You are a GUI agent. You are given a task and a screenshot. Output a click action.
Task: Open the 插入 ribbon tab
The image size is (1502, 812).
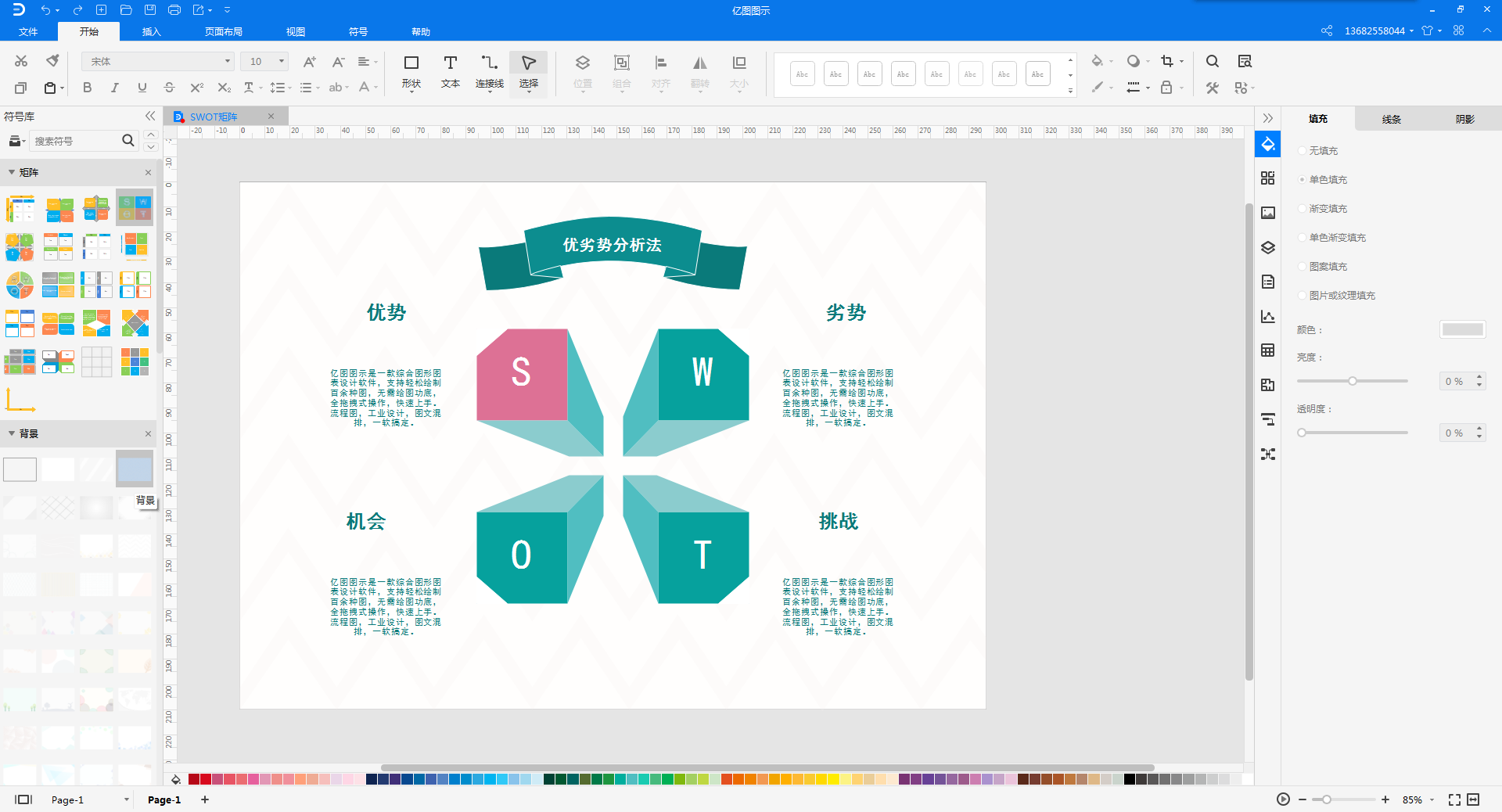pos(151,32)
